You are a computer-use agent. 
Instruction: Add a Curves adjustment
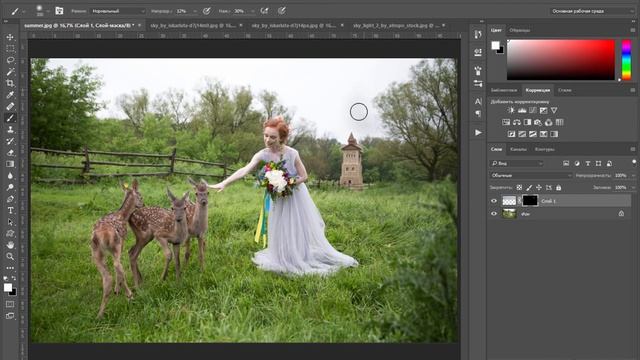tap(533, 110)
